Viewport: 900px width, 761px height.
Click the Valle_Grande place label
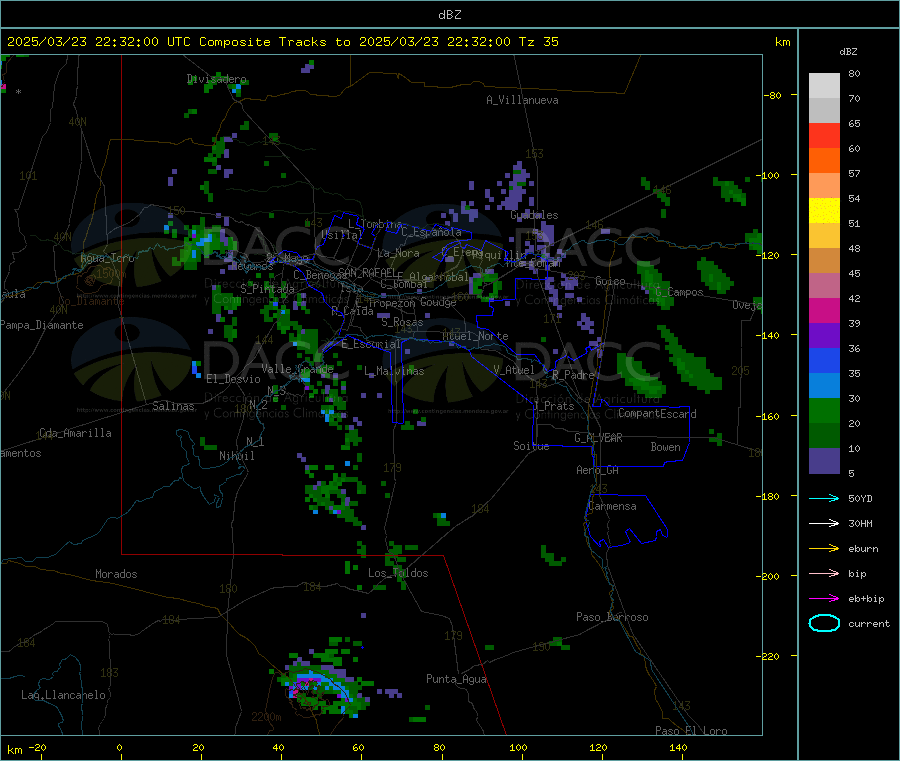click(x=297, y=368)
